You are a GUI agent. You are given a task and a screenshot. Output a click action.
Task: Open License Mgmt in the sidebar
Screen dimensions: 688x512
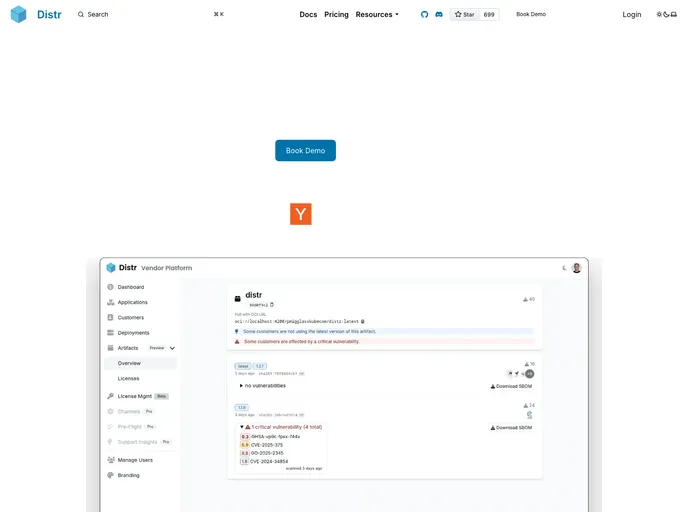134,396
